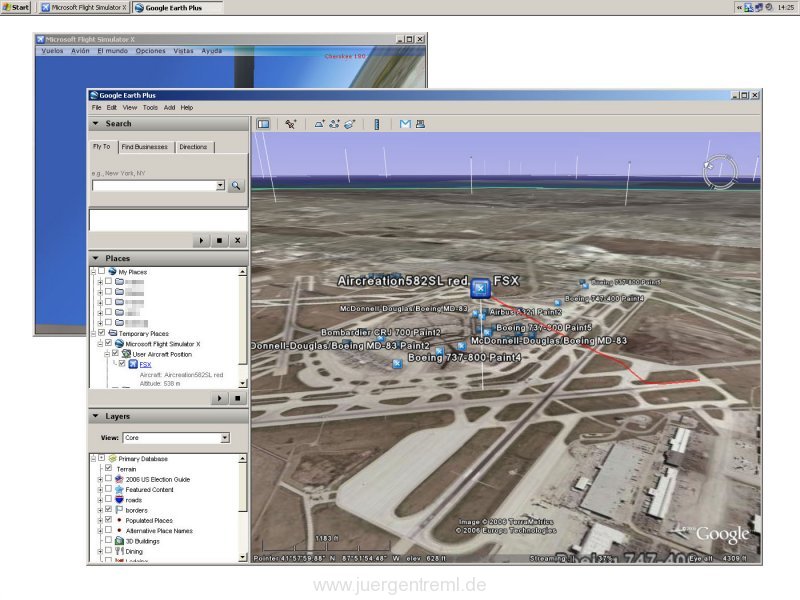Toggle the Terrain layer checkbox
This screenshot has height=600, width=800.
point(108,468)
